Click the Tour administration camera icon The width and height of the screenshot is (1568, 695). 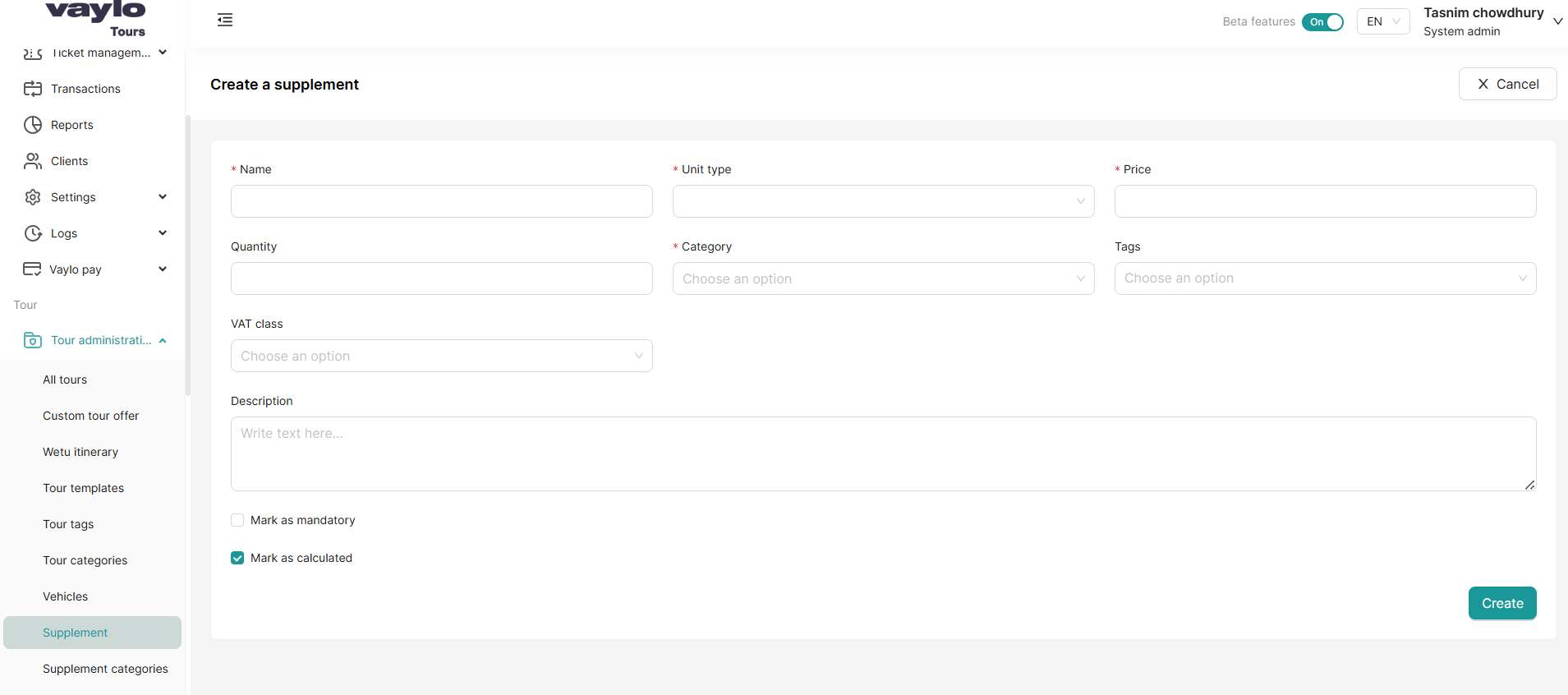point(33,340)
